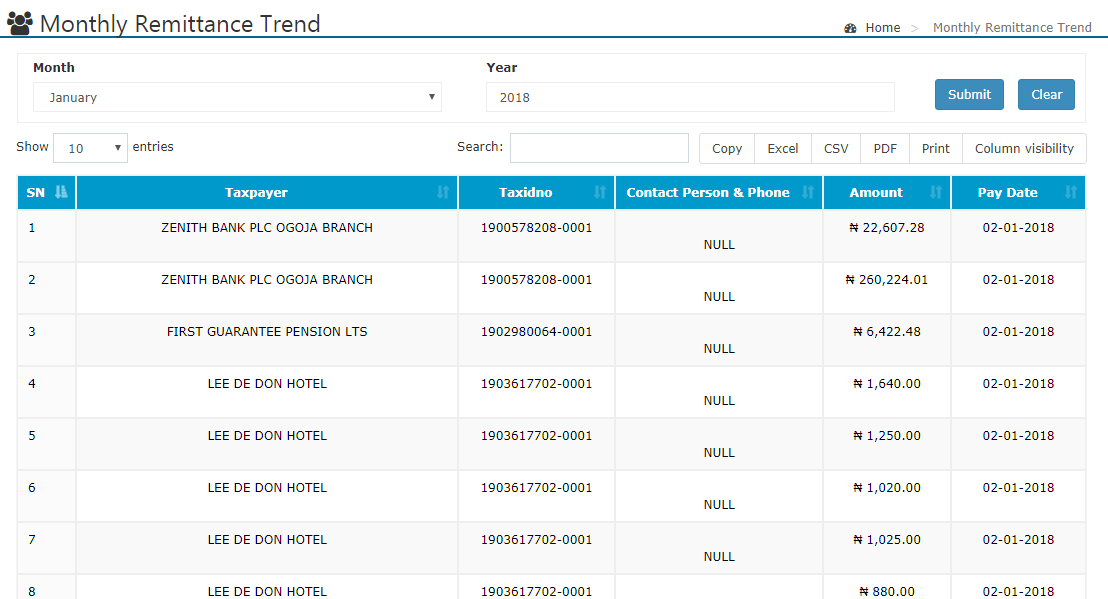
Task: Click the table Search box
Action: [x=599, y=148]
